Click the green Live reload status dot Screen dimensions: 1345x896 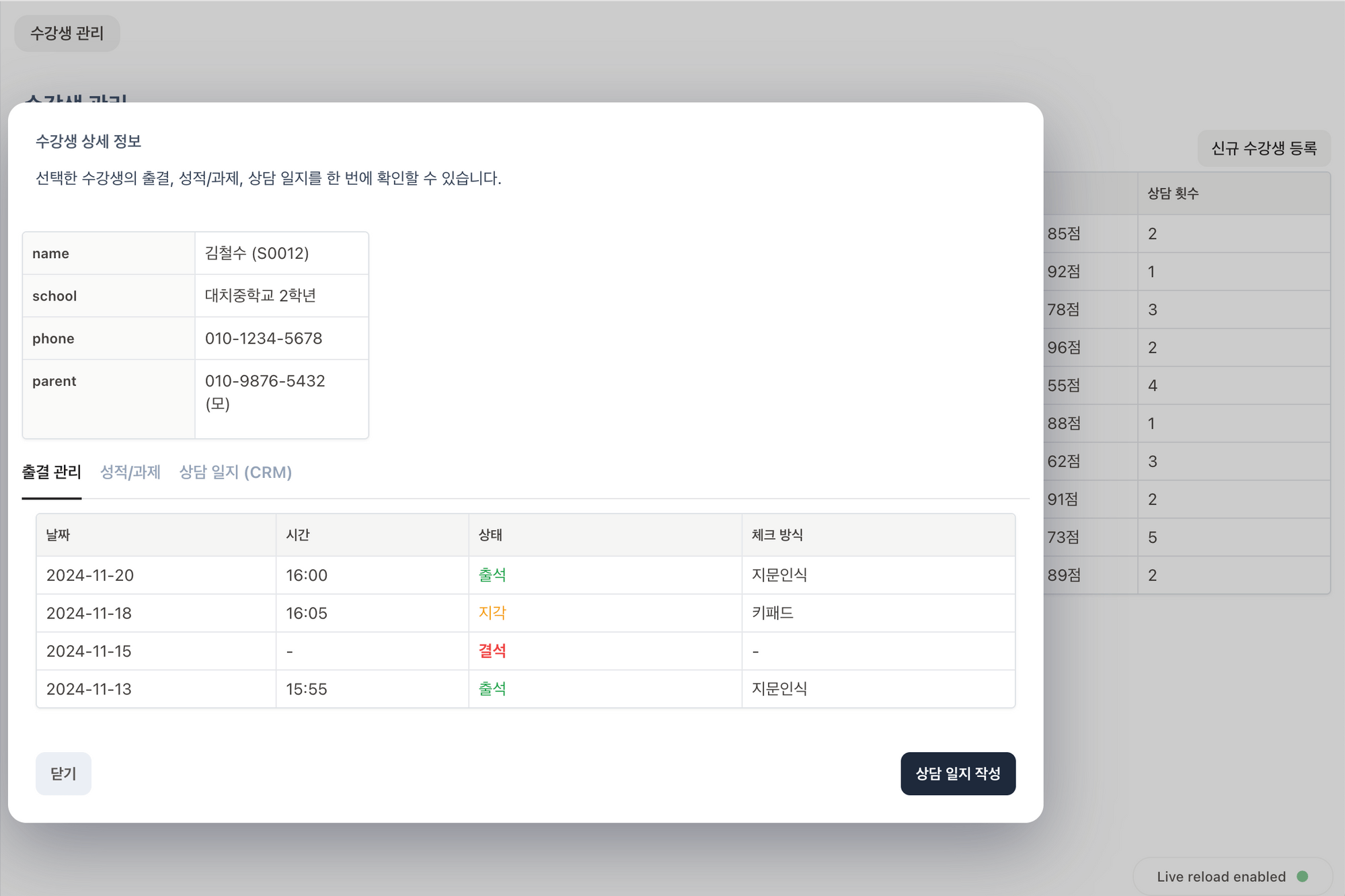(1302, 877)
